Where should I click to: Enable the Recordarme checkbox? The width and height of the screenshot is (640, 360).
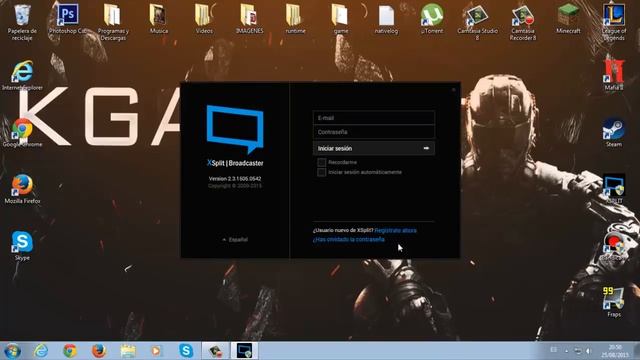tap(322, 162)
